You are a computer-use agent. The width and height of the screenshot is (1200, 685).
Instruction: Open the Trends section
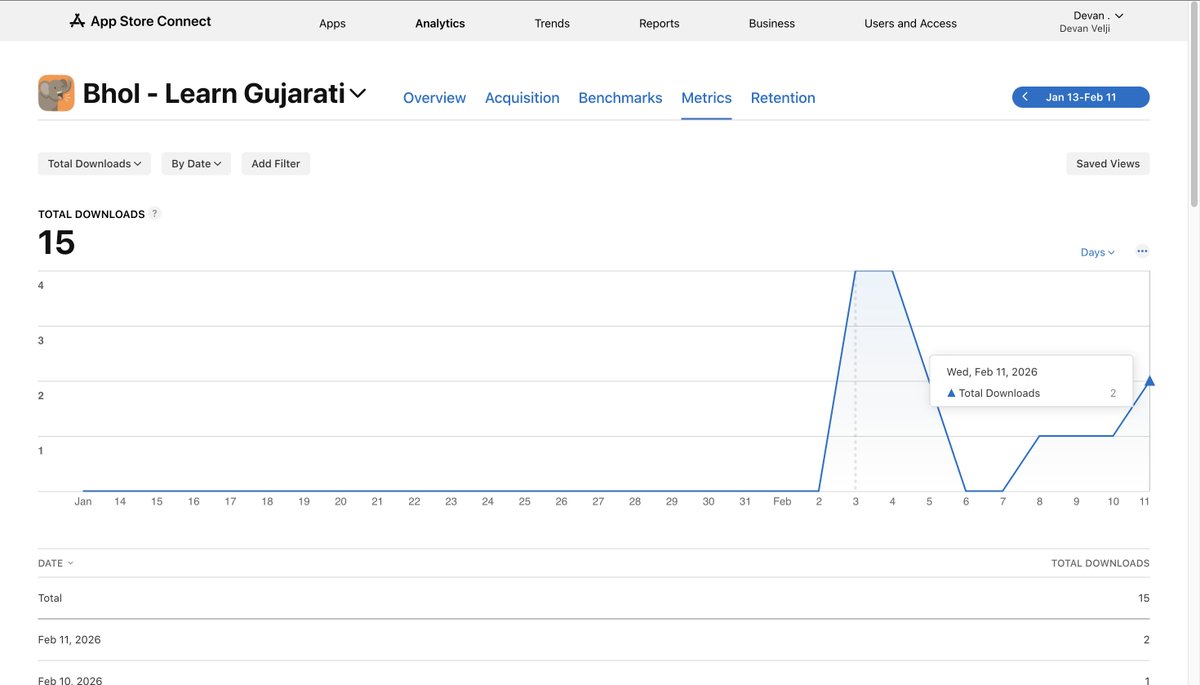[552, 23]
